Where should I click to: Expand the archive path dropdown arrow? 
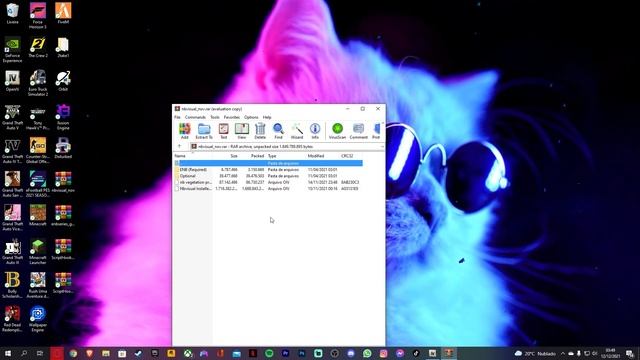382,146
